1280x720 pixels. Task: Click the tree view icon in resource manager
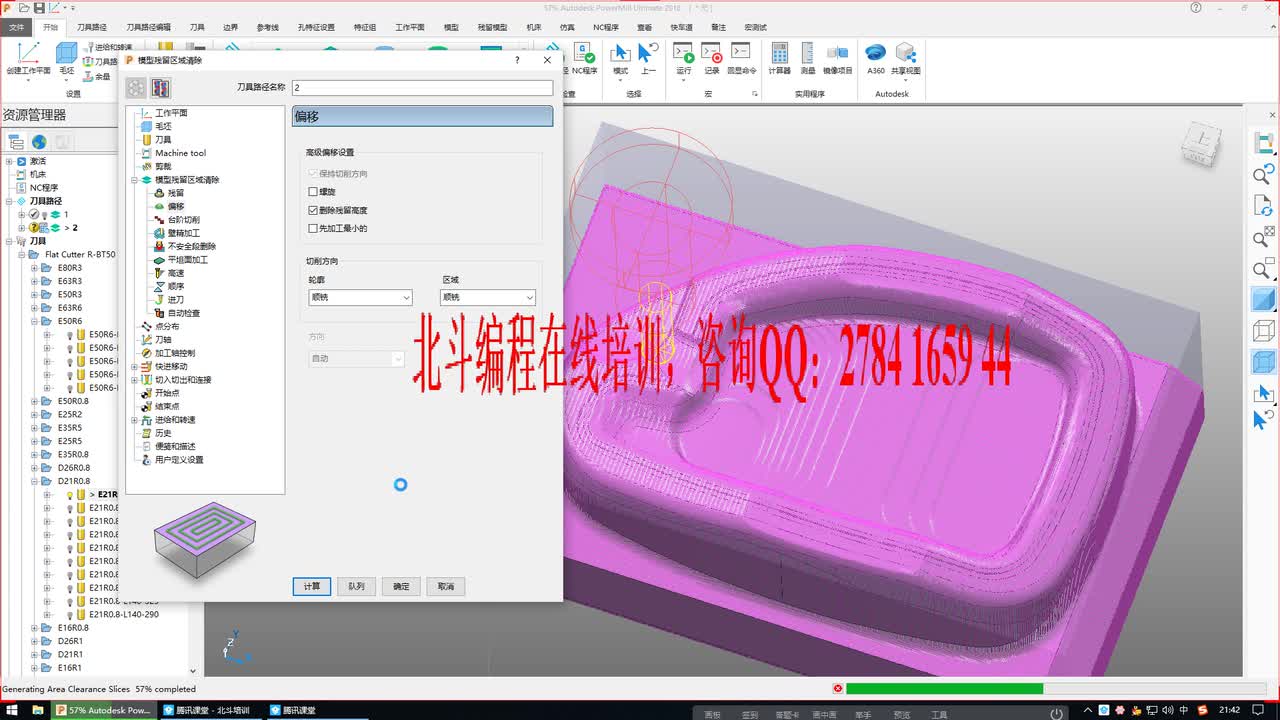click(16, 142)
